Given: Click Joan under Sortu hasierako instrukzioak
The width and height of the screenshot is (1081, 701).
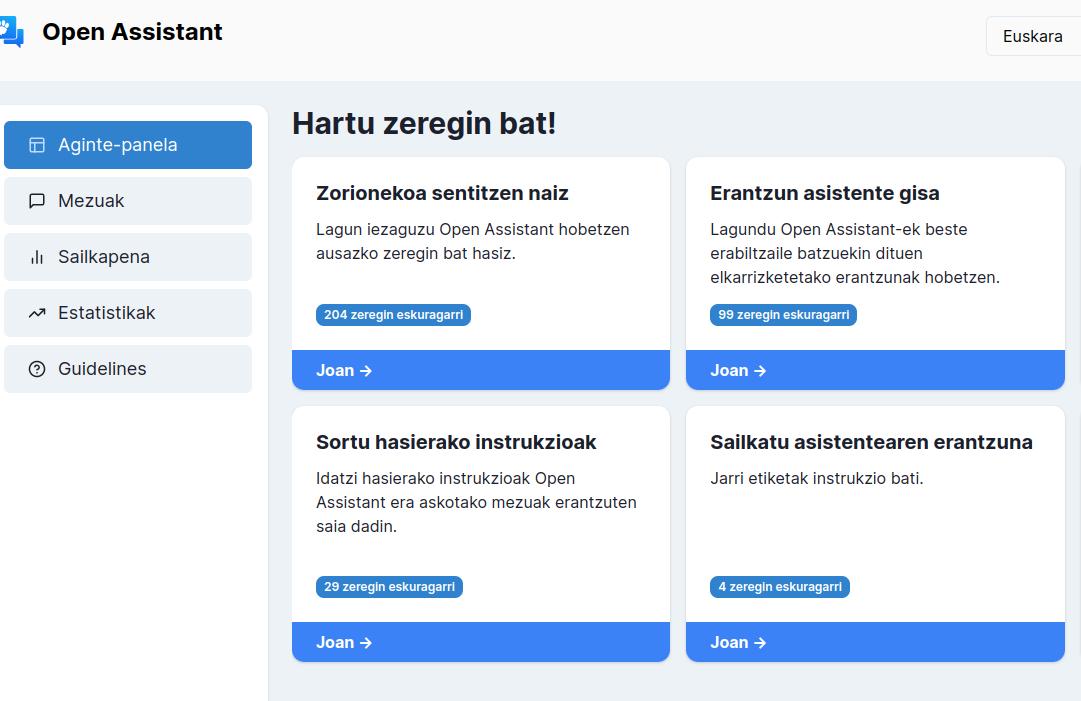Looking at the screenshot, I should point(481,642).
